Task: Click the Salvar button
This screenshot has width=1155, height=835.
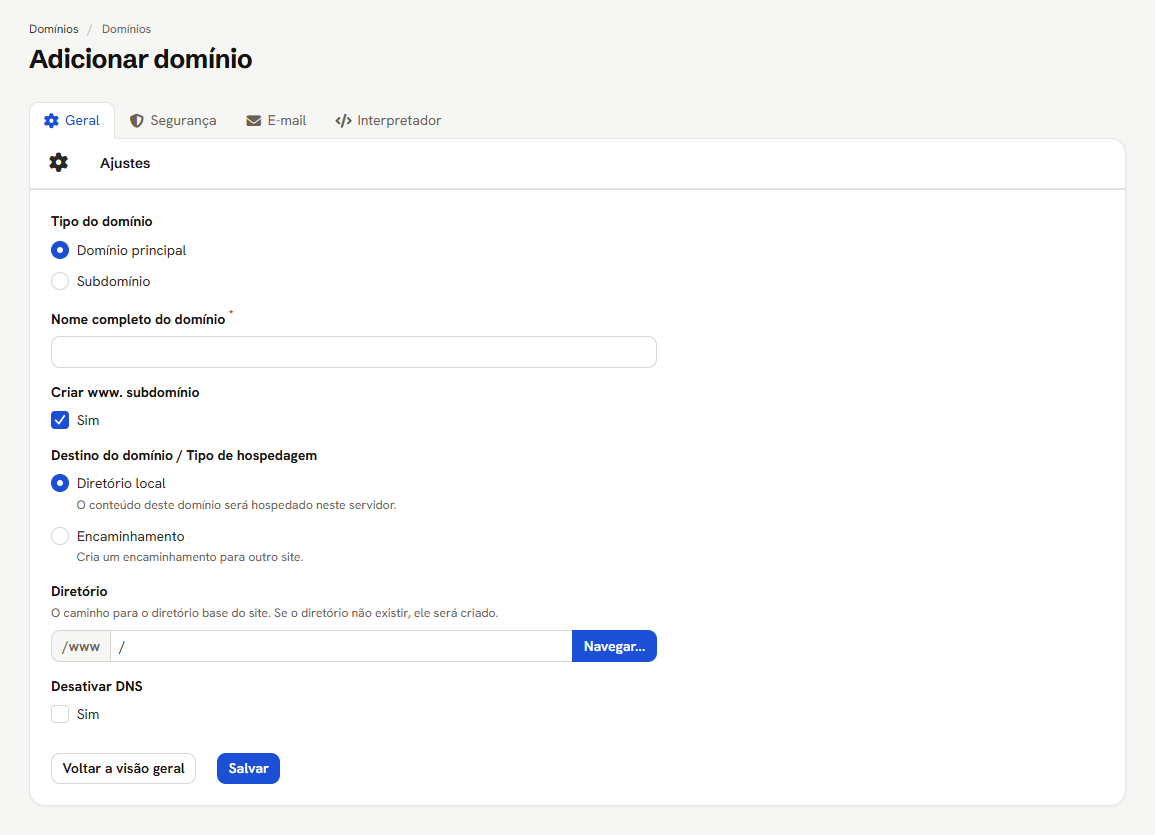Action: point(248,769)
